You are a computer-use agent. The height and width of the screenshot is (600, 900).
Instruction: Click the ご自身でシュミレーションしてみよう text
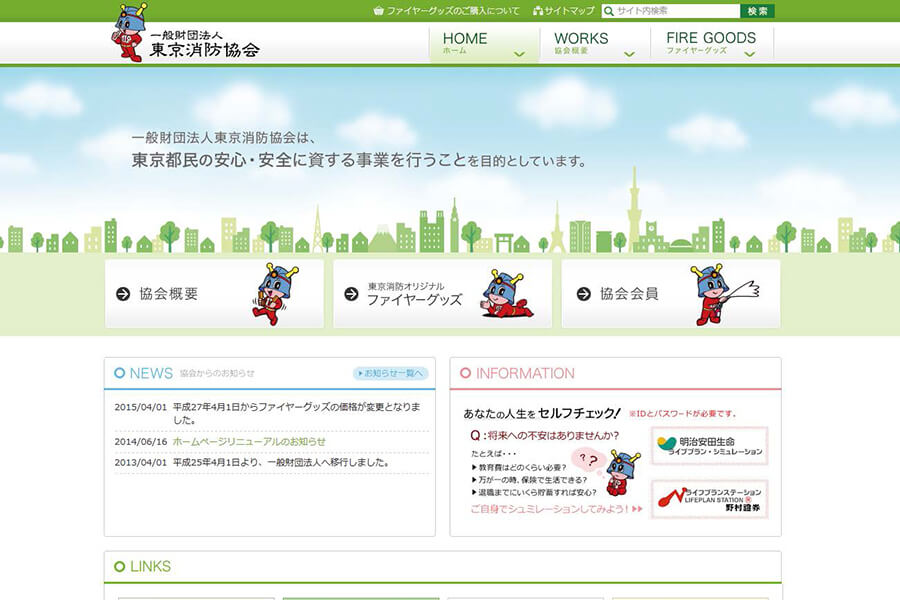coord(556,509)
